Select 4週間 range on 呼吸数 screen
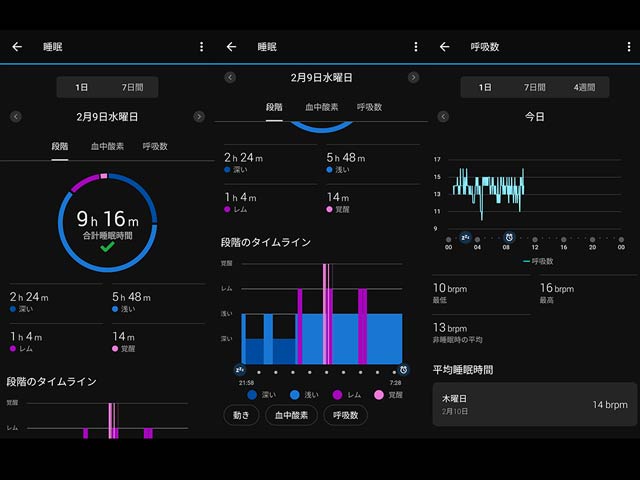This screenshot has width=640, height=480. point(584,87)
